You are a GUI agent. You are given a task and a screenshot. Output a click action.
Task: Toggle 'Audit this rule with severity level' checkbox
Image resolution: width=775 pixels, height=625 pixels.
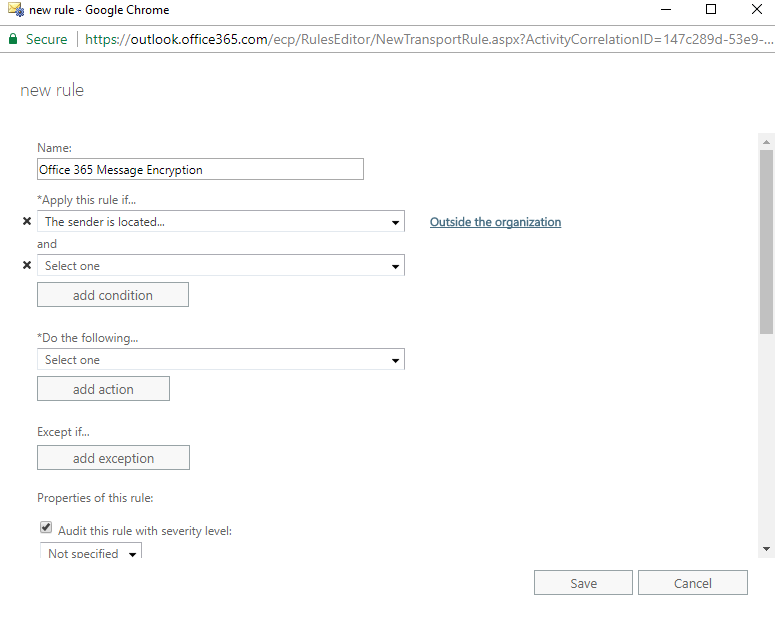[46, 527]
